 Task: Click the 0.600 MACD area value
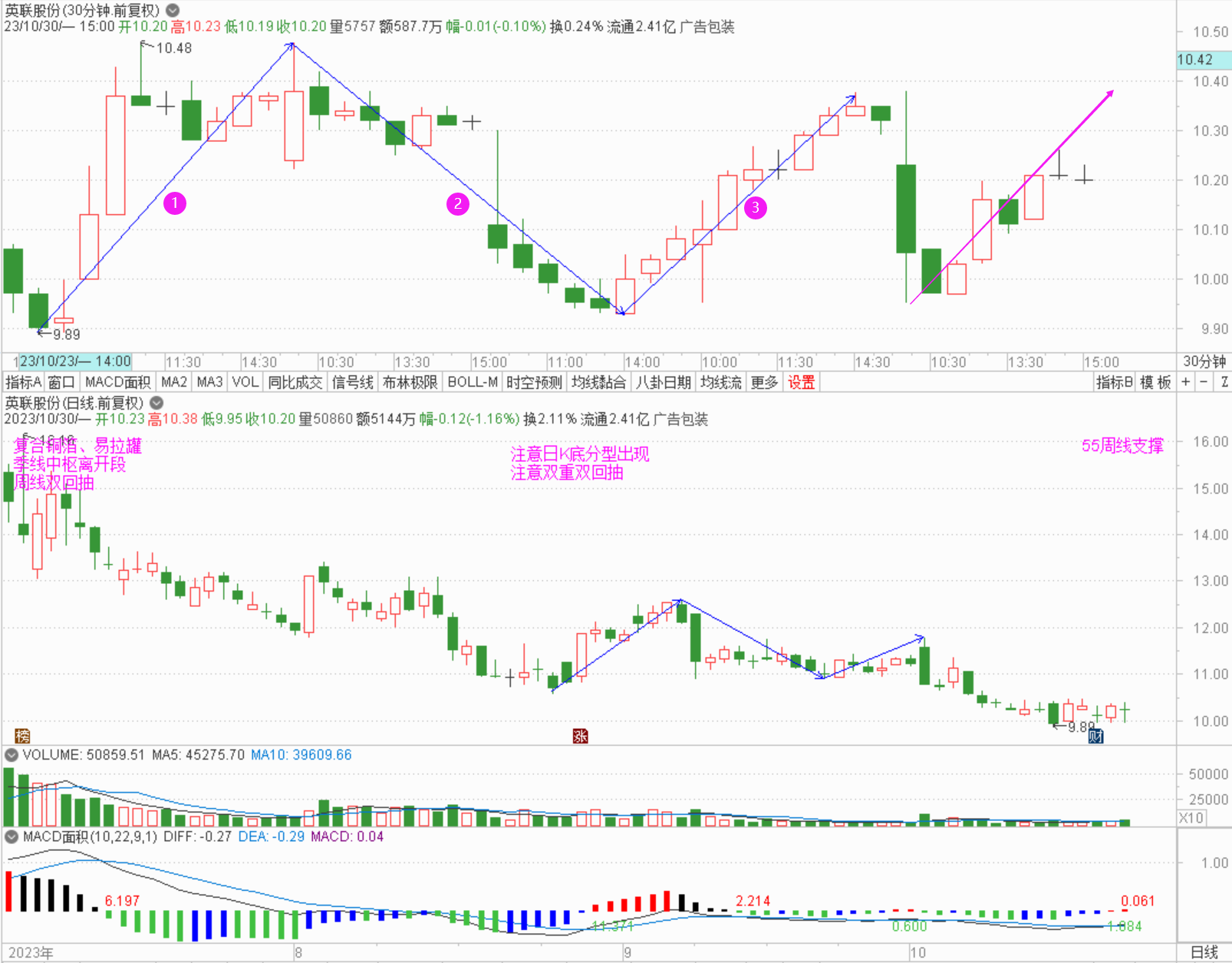click(909, 927)
